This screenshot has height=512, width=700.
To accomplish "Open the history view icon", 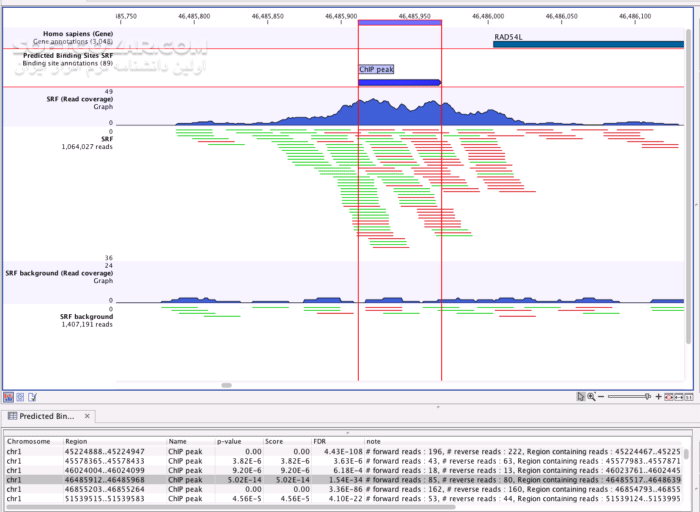I will (21, 397).
